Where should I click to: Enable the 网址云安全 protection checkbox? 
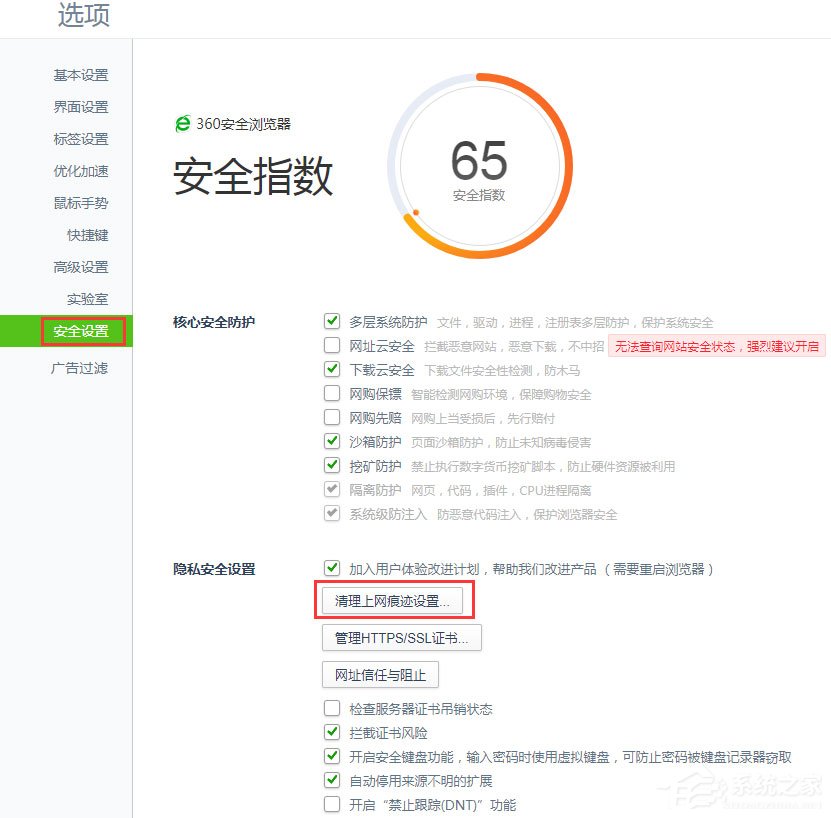click(331, 345)
